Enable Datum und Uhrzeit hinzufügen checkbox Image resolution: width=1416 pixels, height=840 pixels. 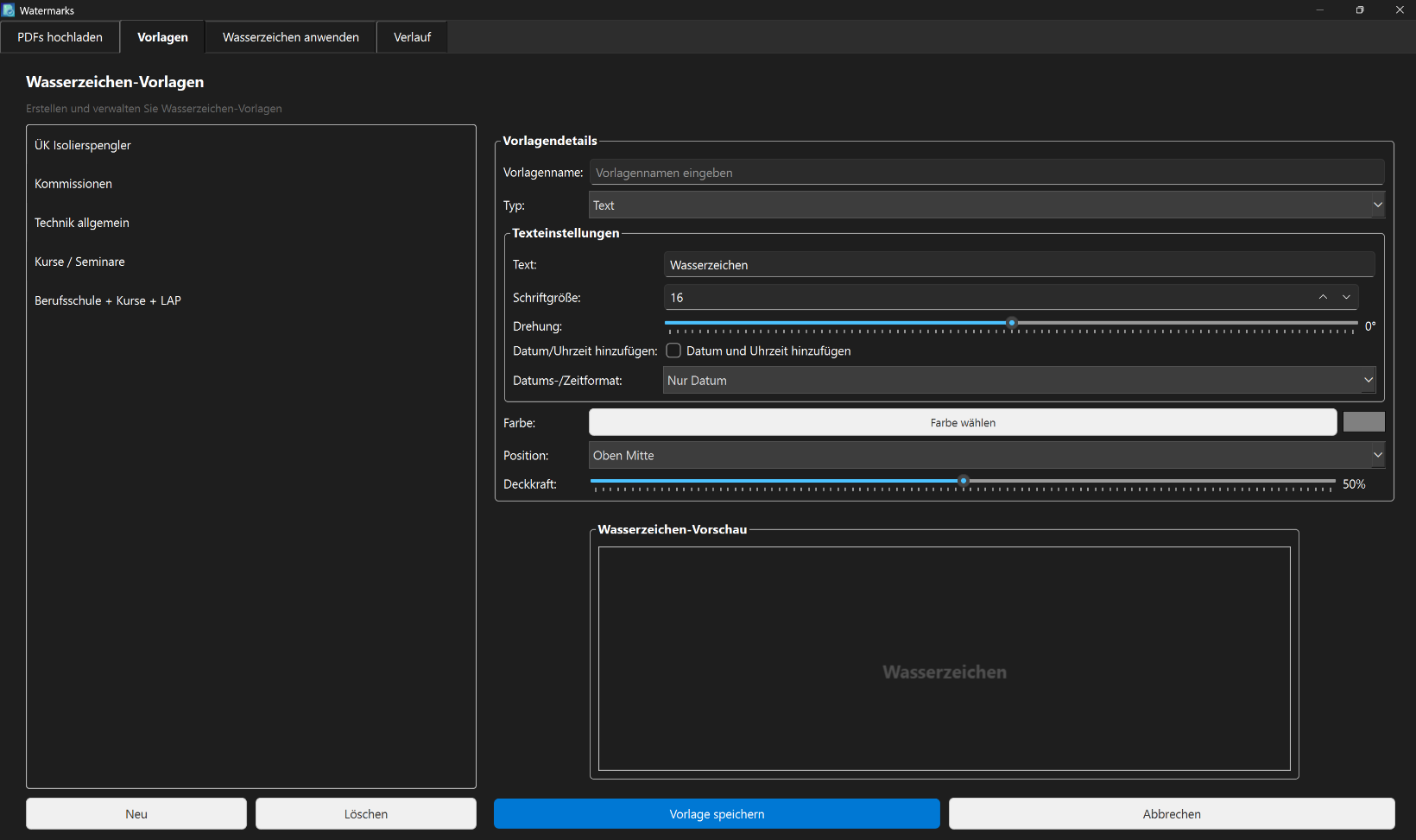pyautogui.click(x=673, y=351)
